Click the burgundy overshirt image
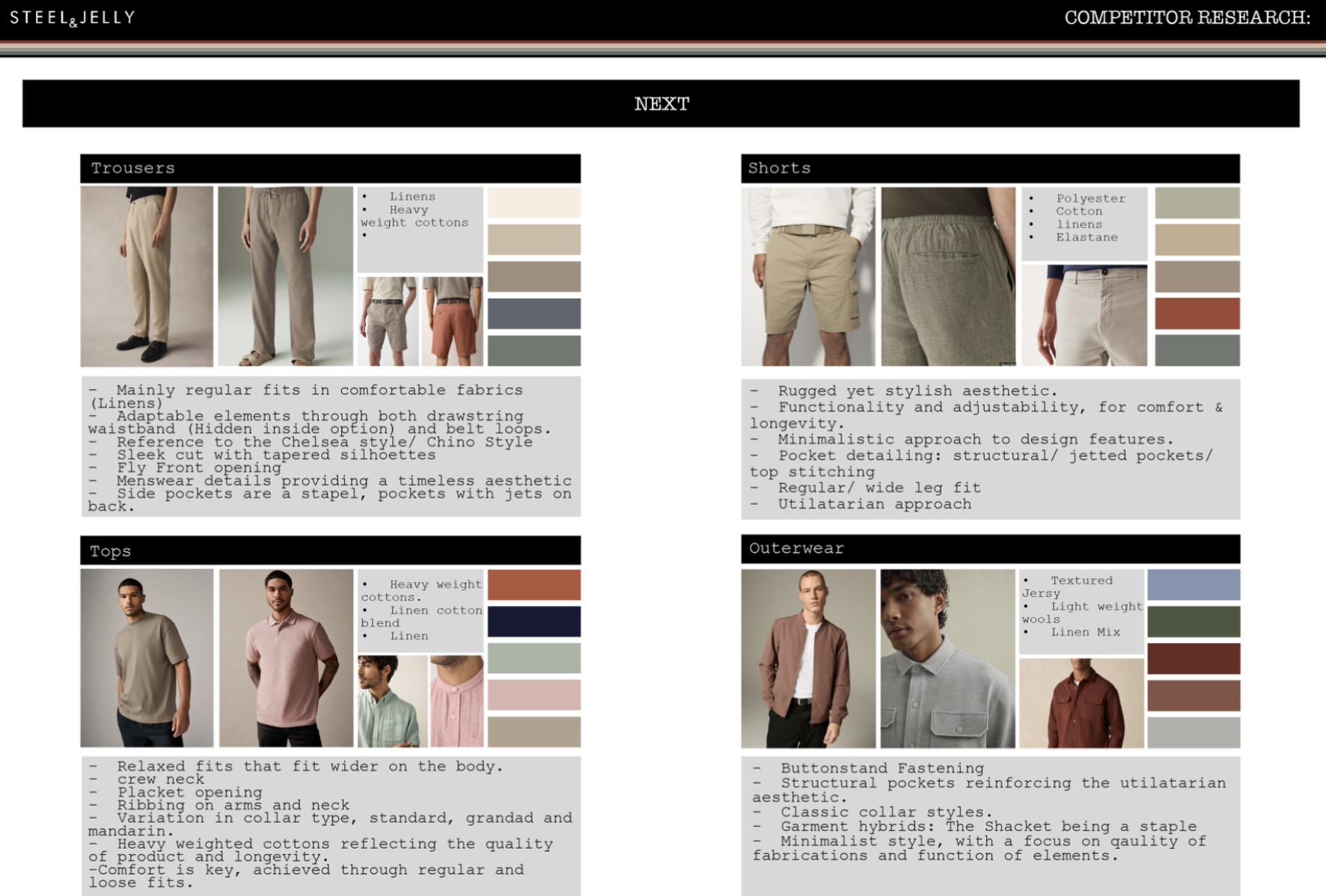This screenshot has width=1326, height=896. (1081, 703)
